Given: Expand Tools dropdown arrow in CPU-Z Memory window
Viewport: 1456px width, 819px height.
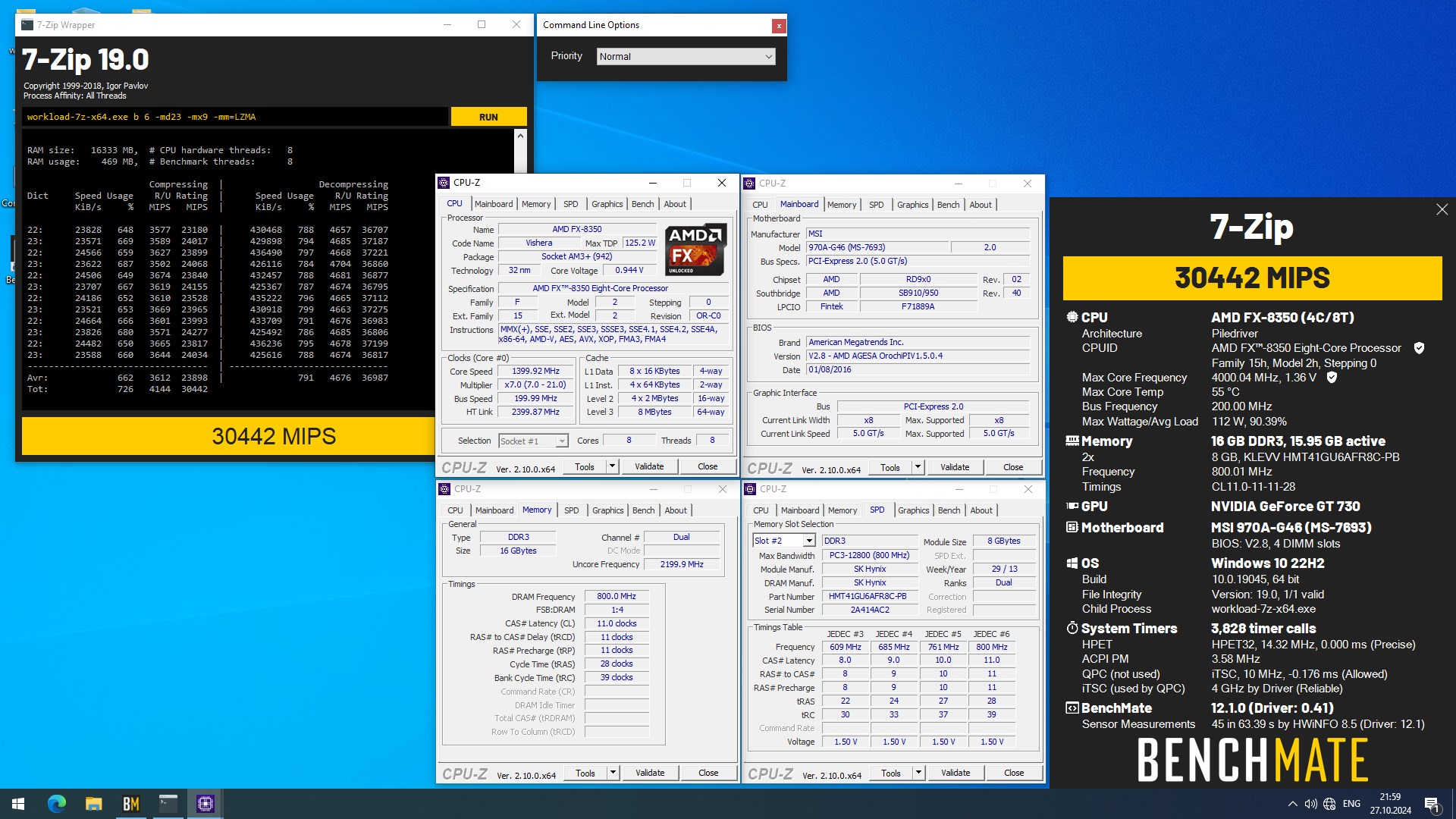Looking at the screenshot, I should pyautogui.click(x=613, y=773).
